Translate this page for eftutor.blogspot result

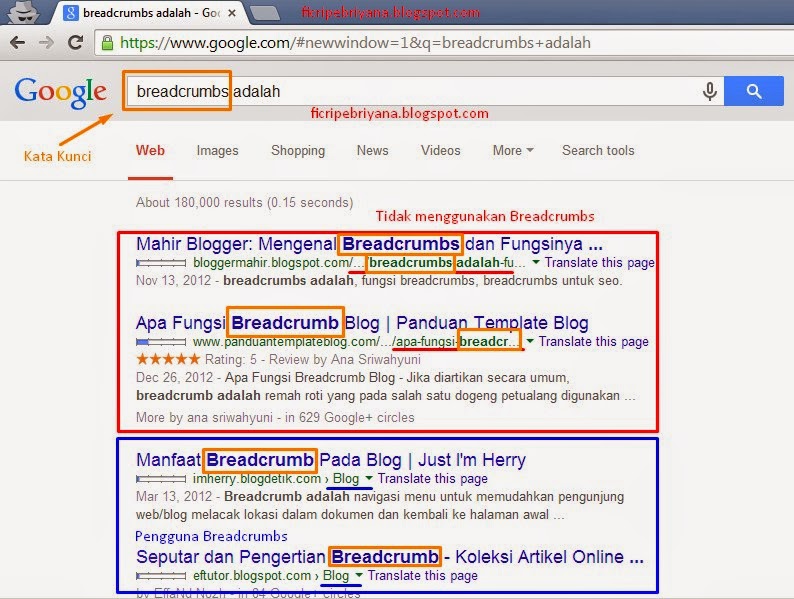click(422, 576)
